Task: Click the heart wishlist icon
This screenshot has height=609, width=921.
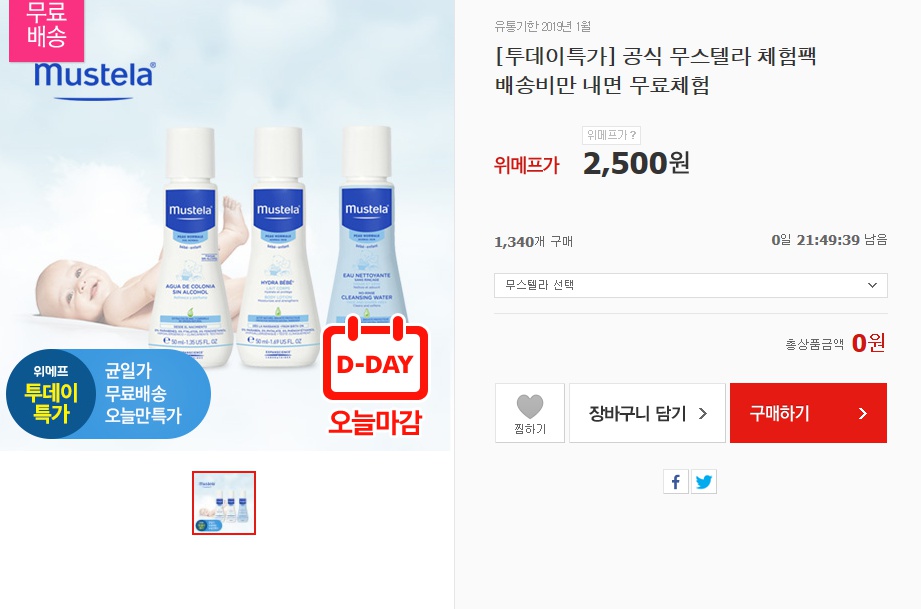Action: pos(530,406)
